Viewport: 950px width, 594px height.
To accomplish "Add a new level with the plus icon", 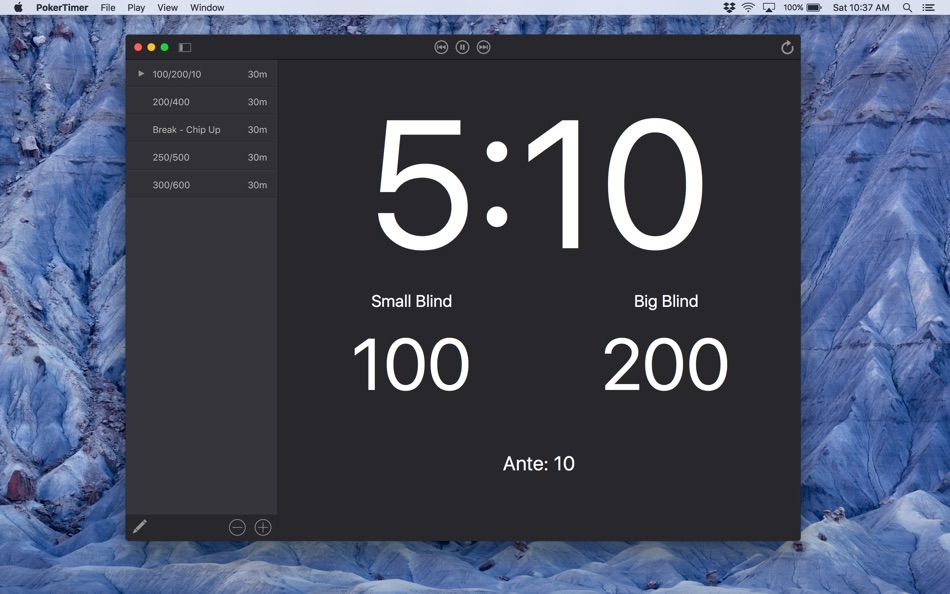I will coord(261,526).
